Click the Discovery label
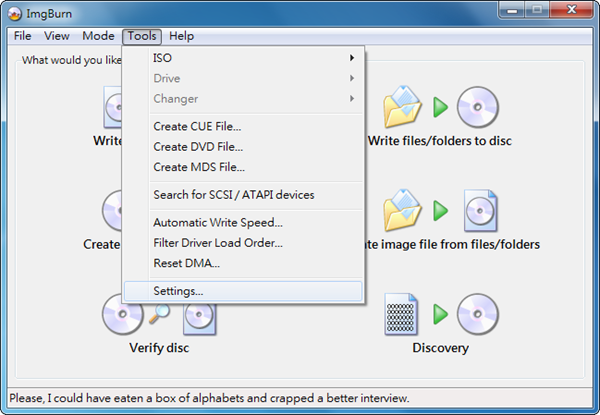 click(x=440, y=348)
